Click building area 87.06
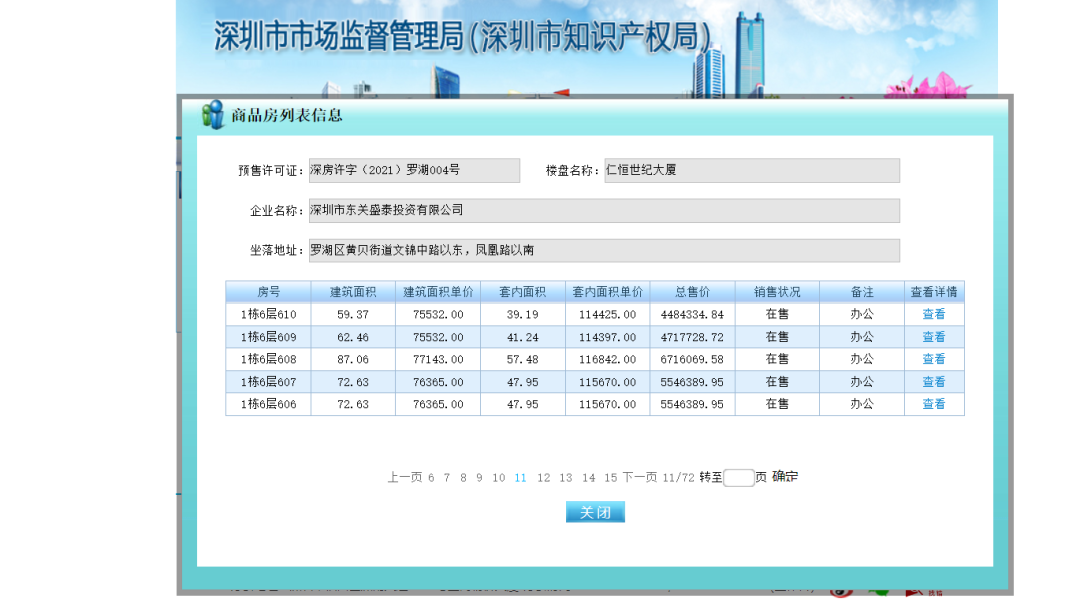The image size is (1080, 606). click(x=353, y=359)
